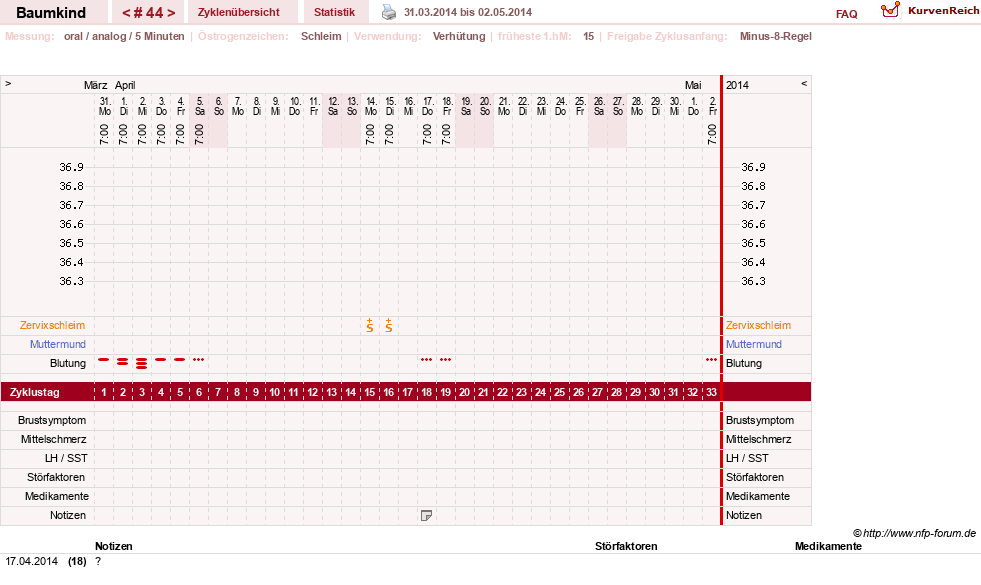Select cycle day 33 in Zyklustag row
Viewport: 981px width, 585px height.
(x=711, y=392)
